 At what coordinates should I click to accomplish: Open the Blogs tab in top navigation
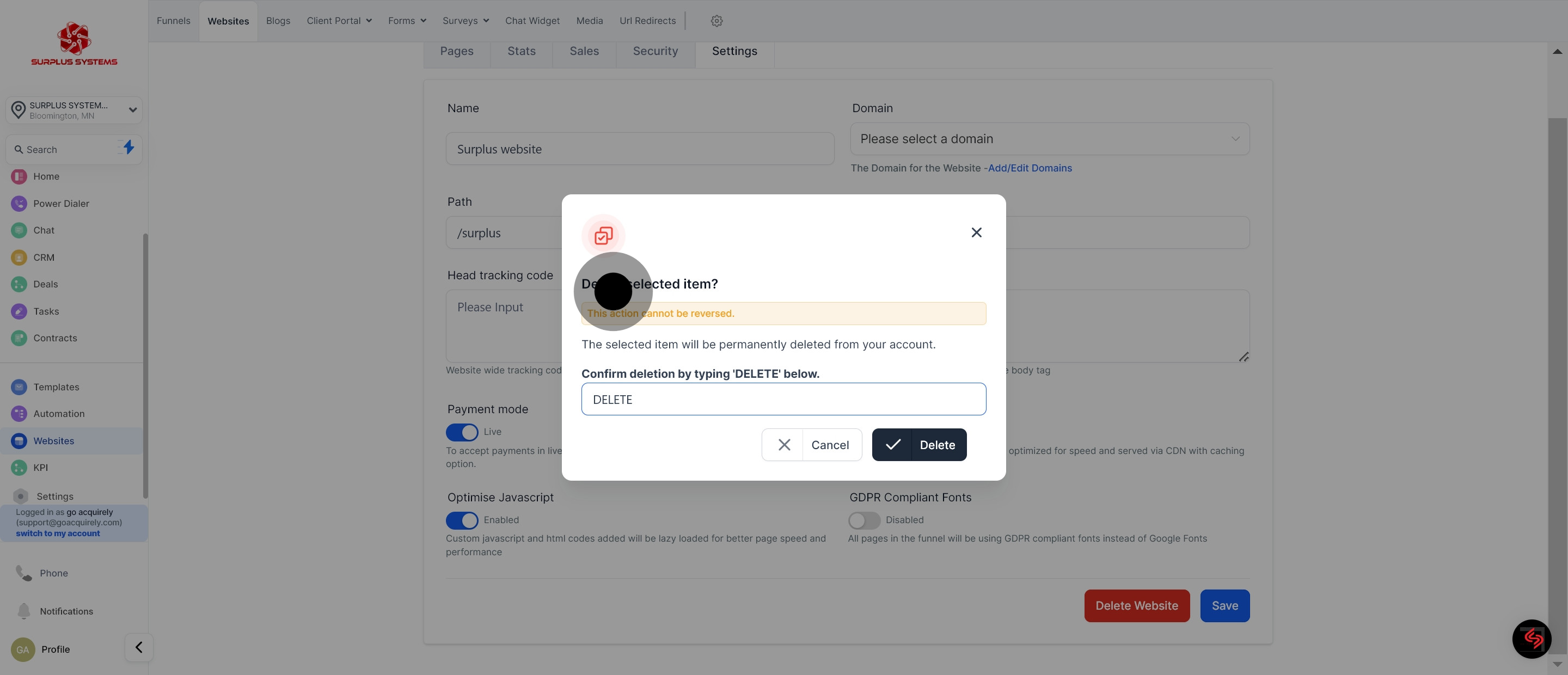(278, 21)
